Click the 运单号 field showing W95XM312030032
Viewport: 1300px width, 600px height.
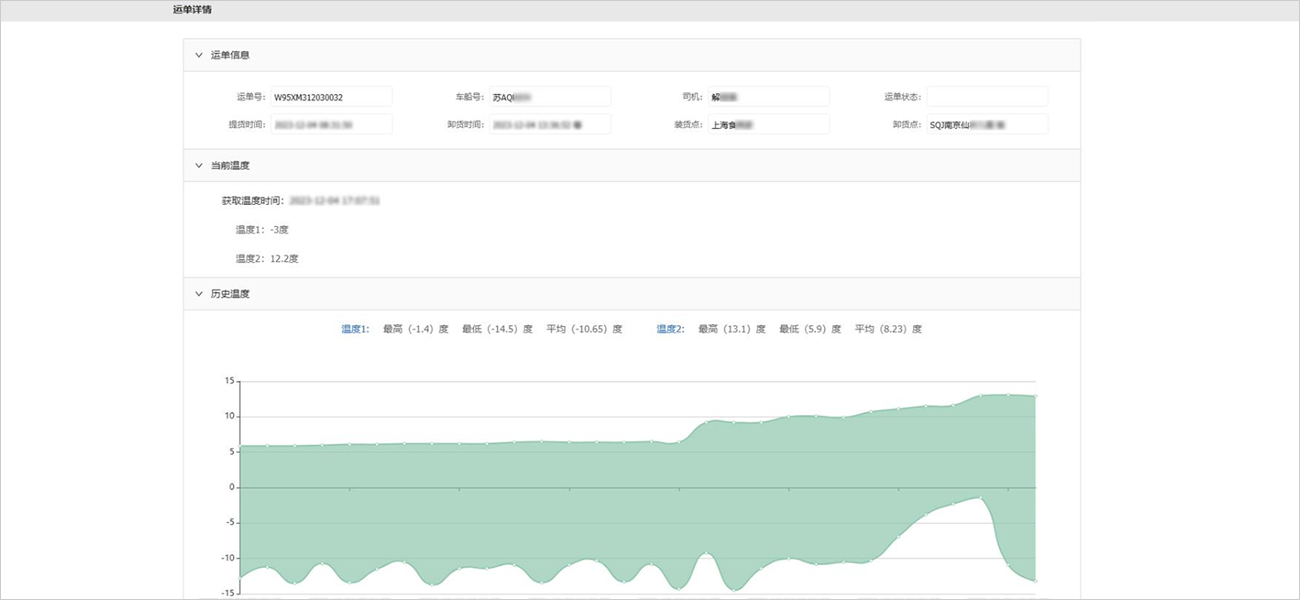[x=329, y=97]
